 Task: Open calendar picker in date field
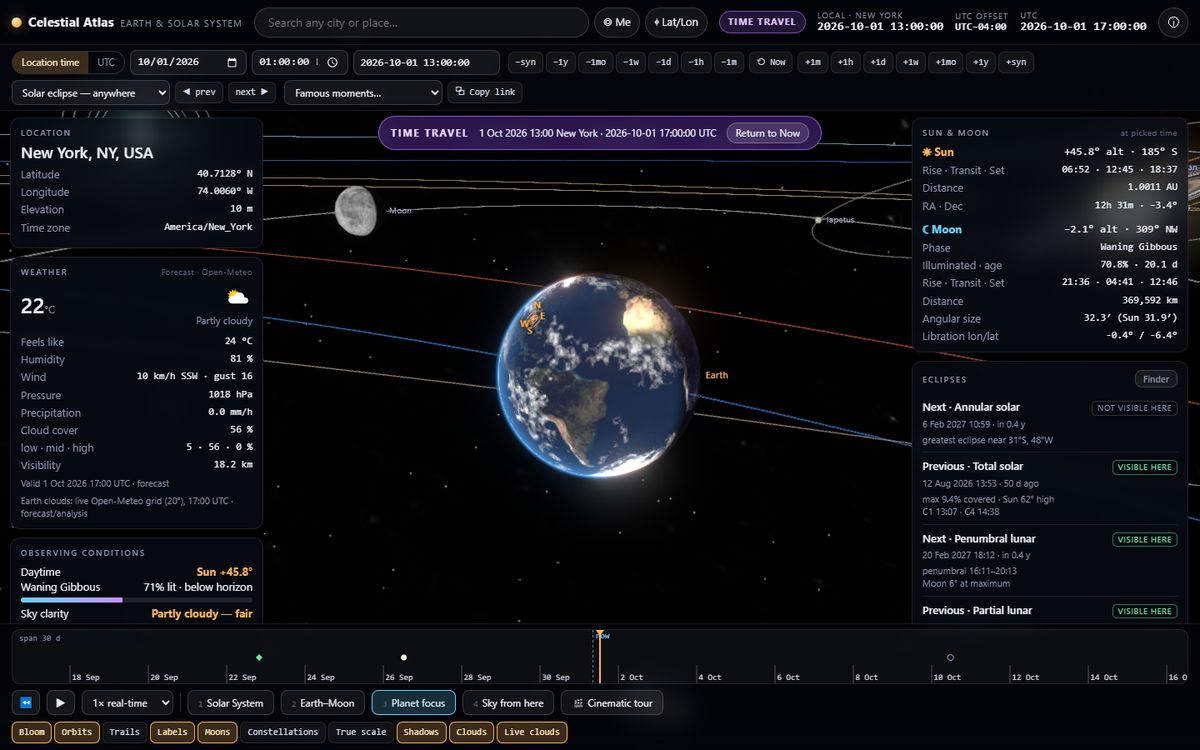[233, 62]
